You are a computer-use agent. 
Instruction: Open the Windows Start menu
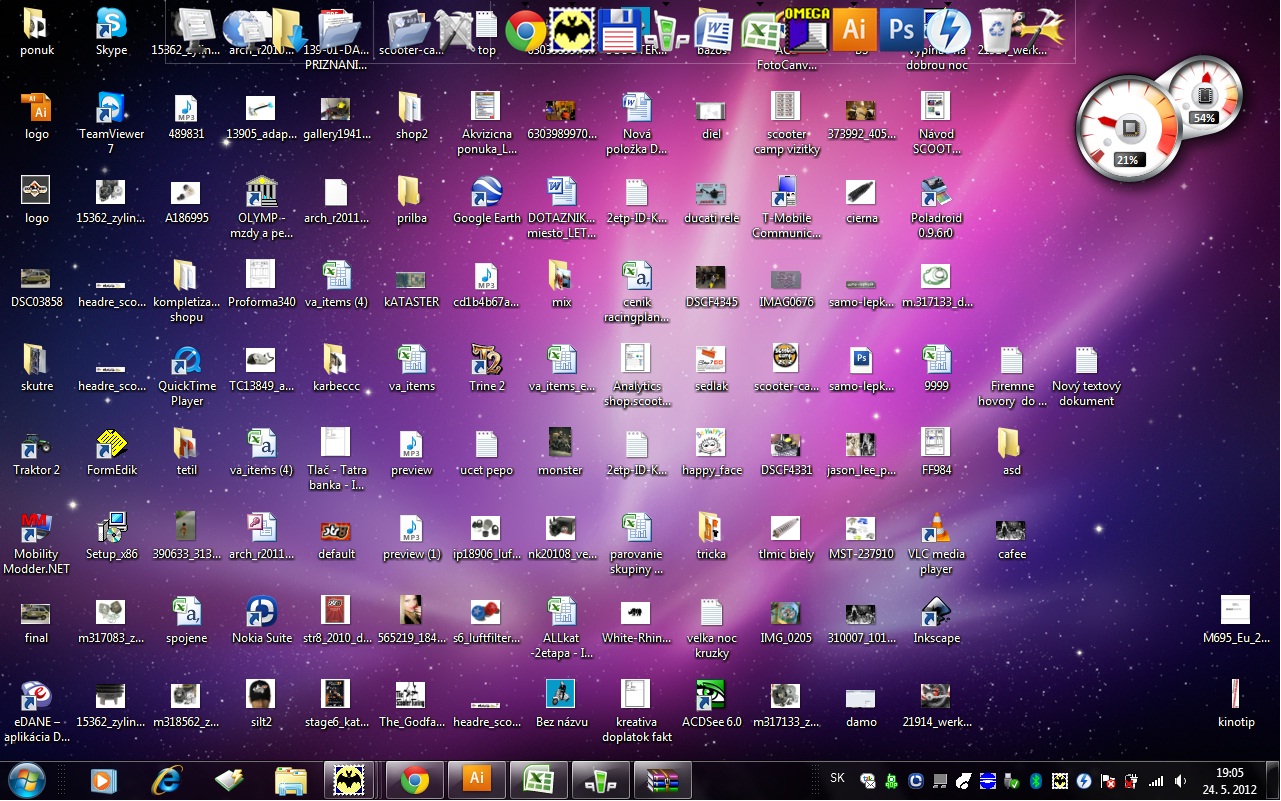[26, 779]
